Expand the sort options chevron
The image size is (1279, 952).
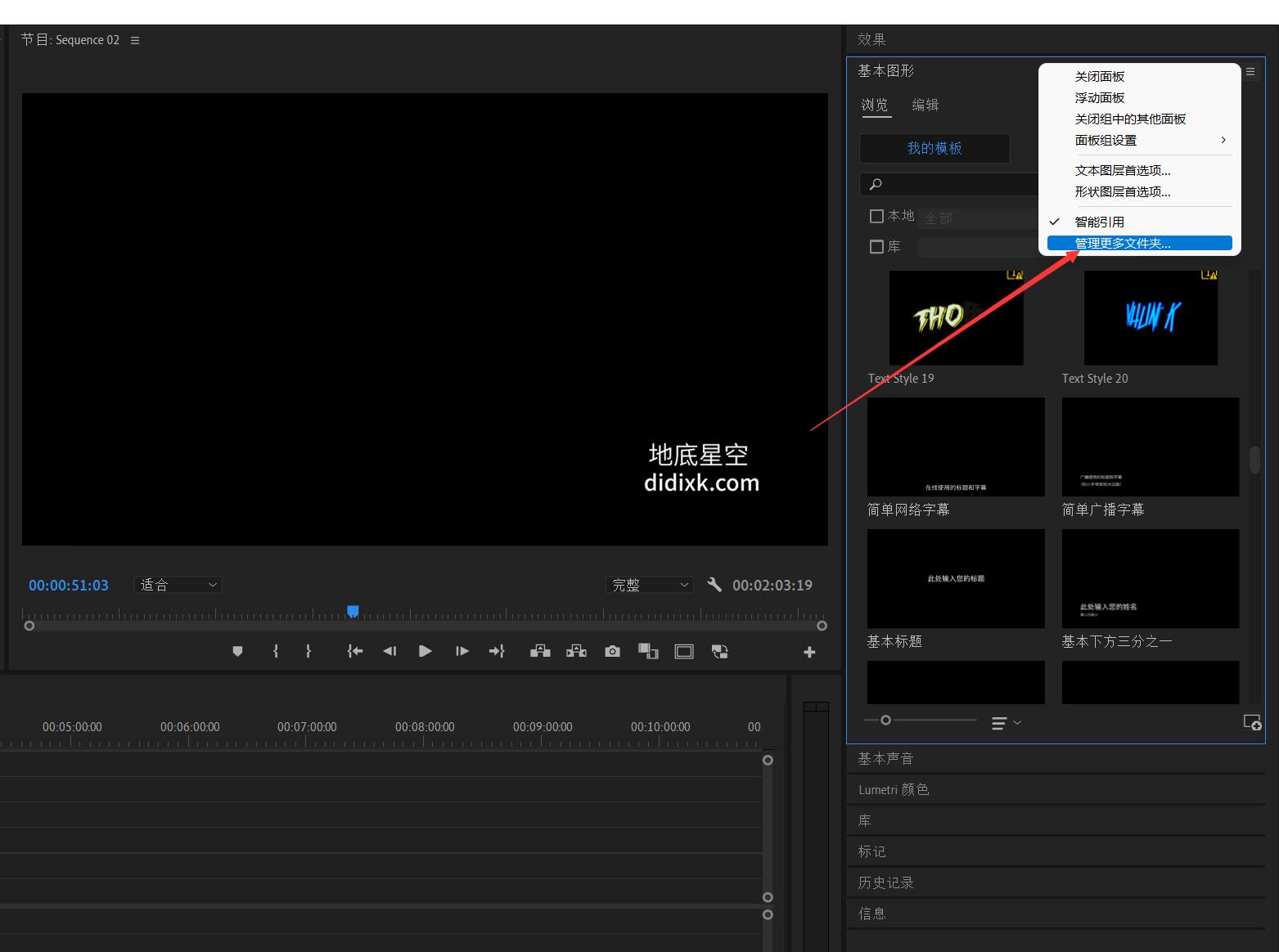click(1017, 723)
